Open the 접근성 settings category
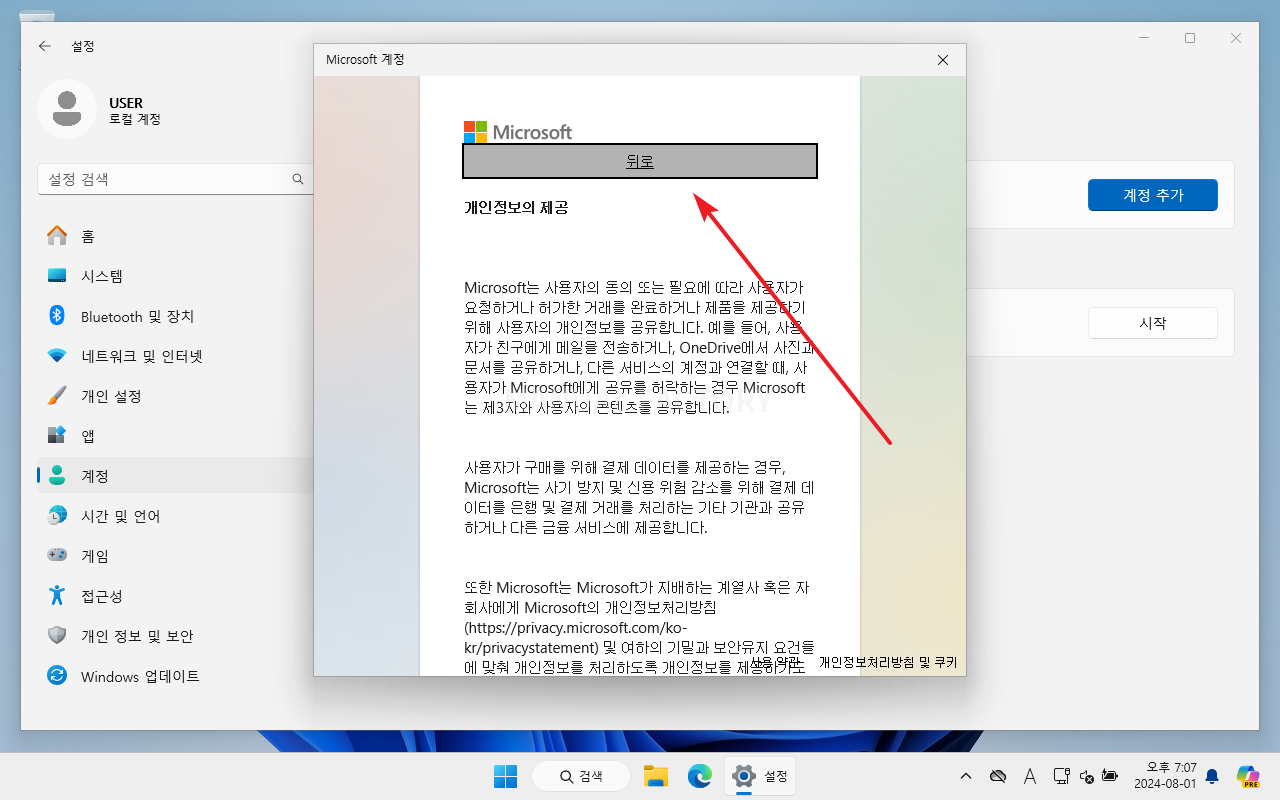 pos(176,596)
